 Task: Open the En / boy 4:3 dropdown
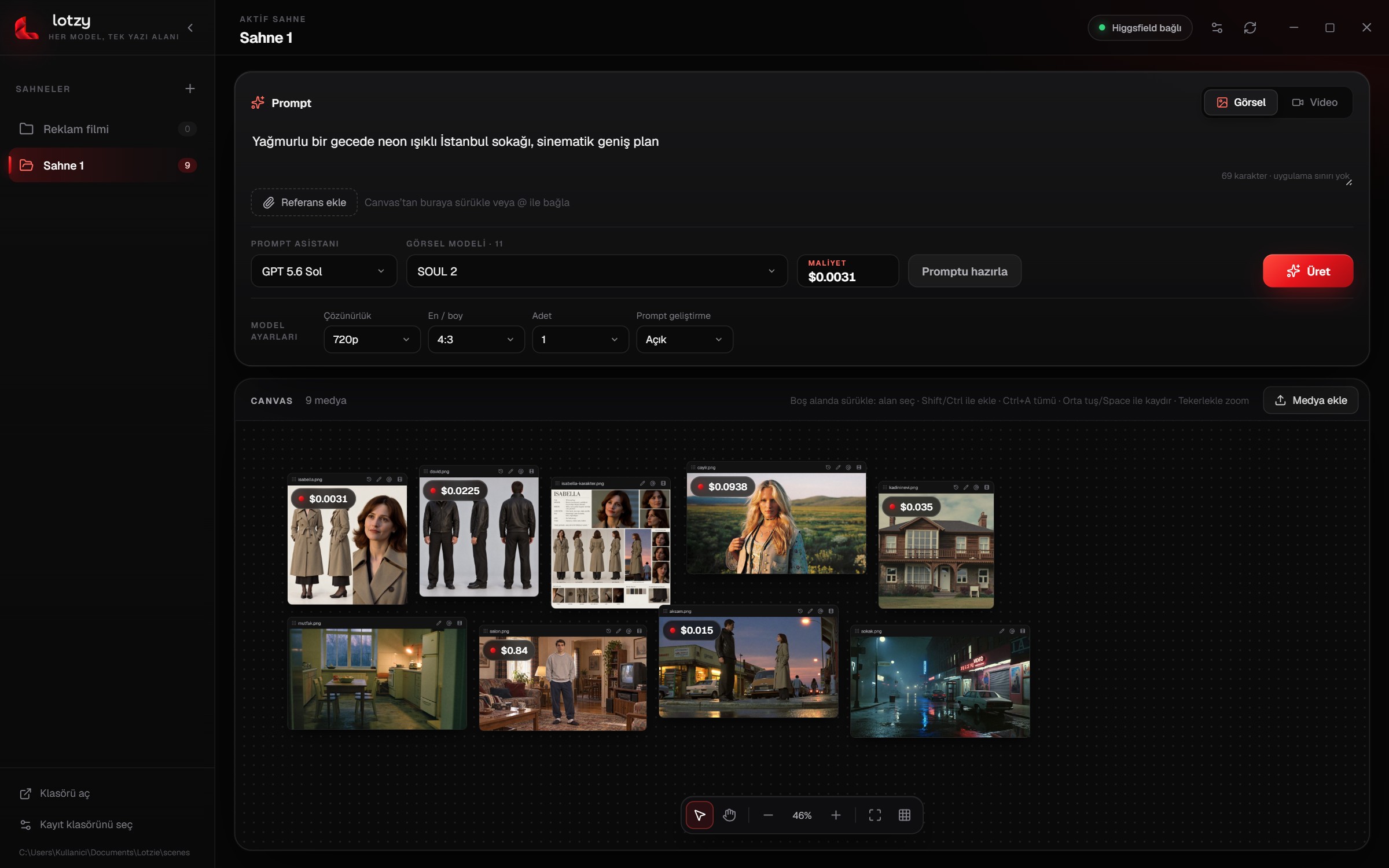coord(476,339)
